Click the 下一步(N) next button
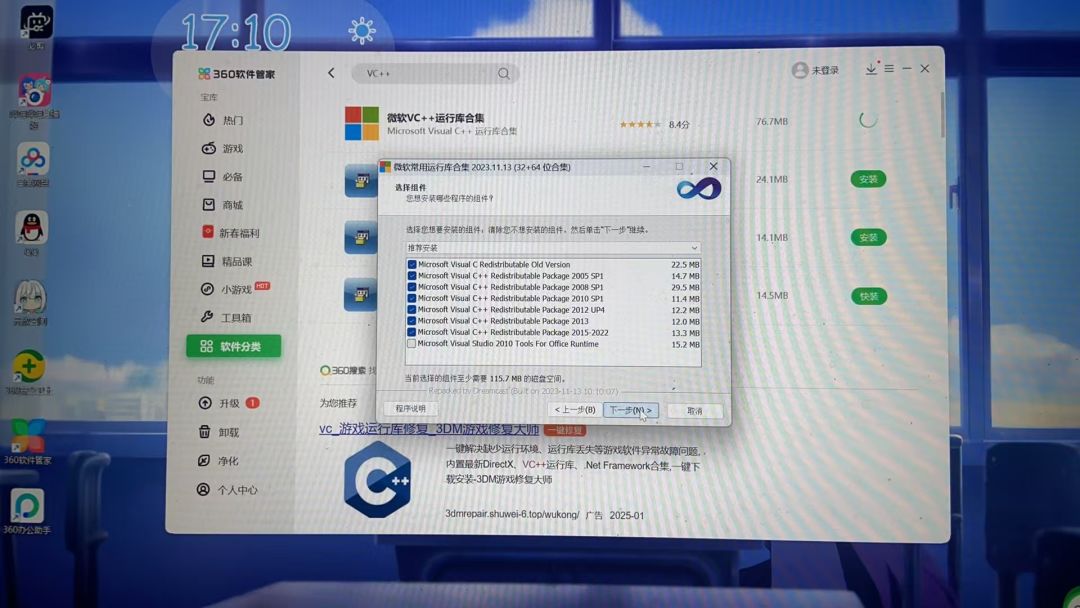This screenshot has height=608, width=1080. [630, 410]
